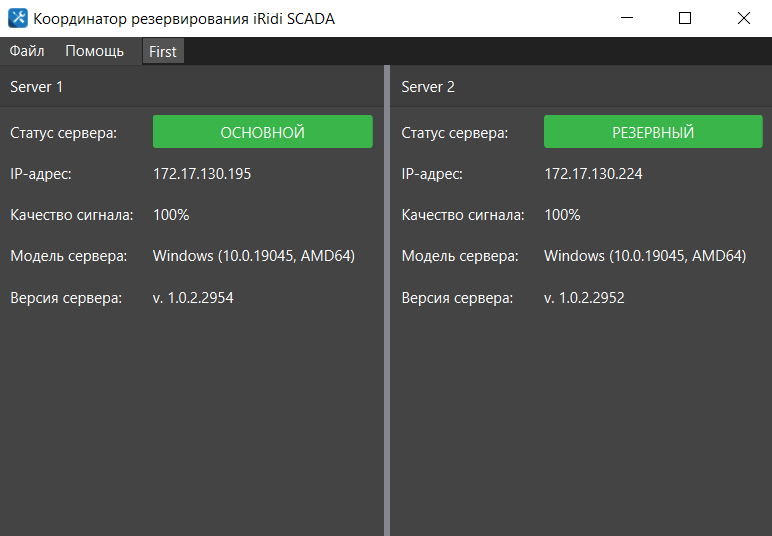Click the iRidi SCADA app icon
The image size is (772, 536).
[x=18, y=18]
